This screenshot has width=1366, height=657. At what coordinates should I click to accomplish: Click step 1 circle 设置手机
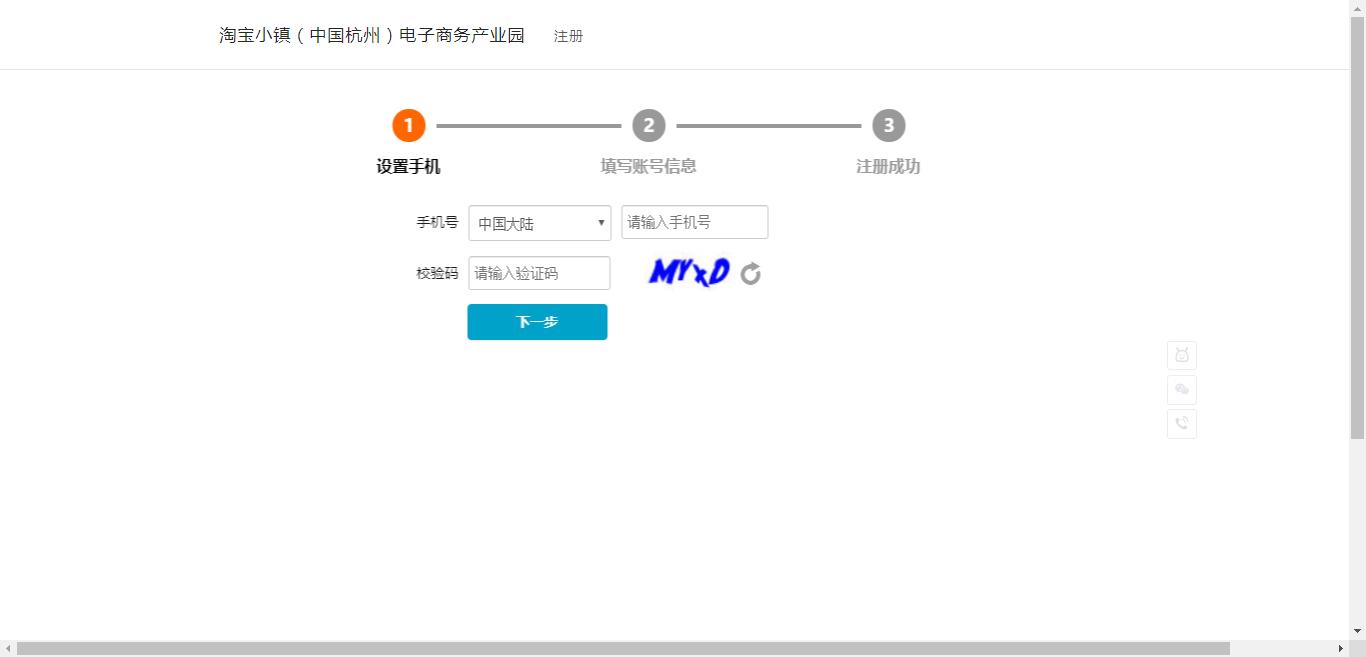(407, 125)
